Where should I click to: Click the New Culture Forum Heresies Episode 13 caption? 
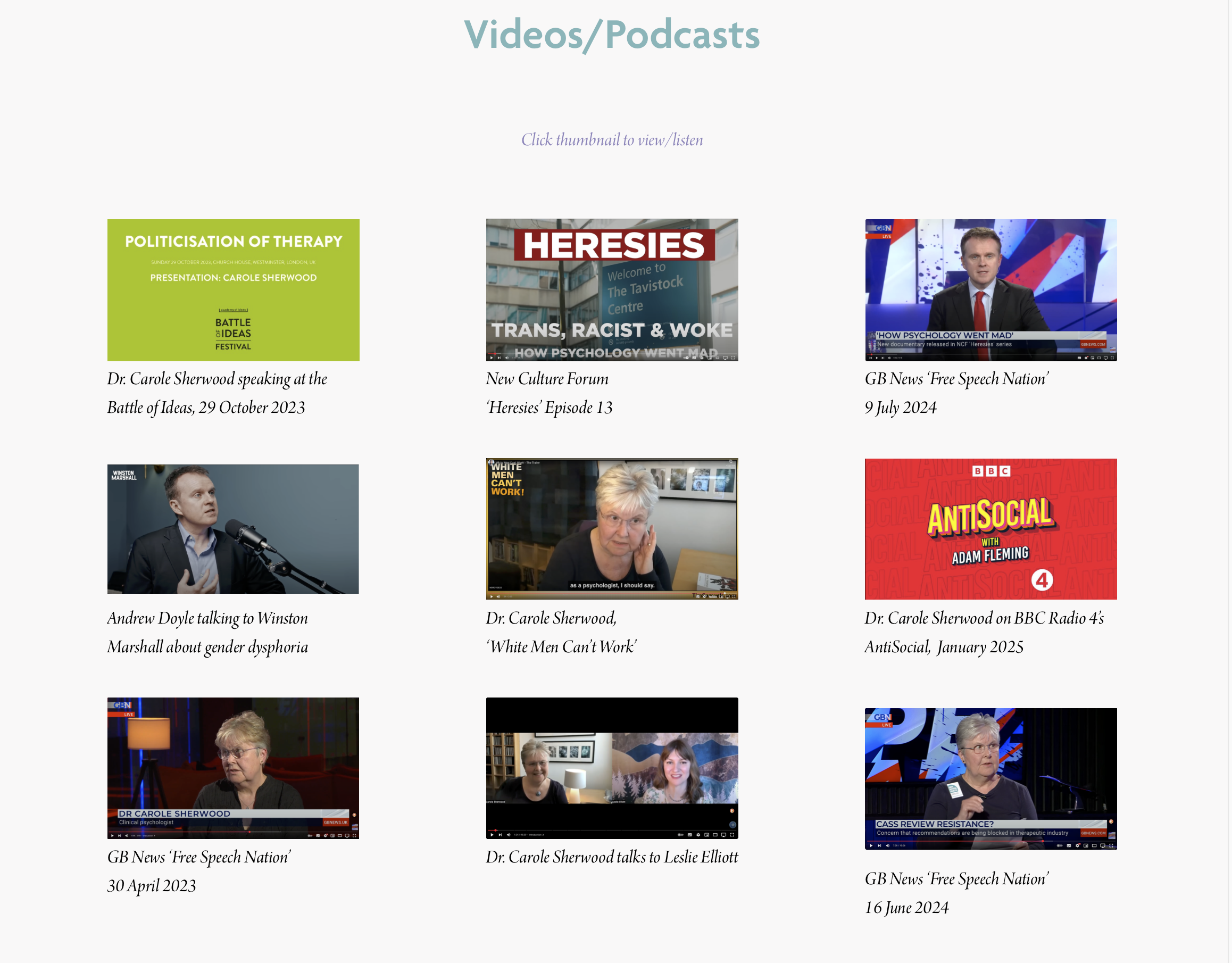pyautogui.click(x=548, y=393)
